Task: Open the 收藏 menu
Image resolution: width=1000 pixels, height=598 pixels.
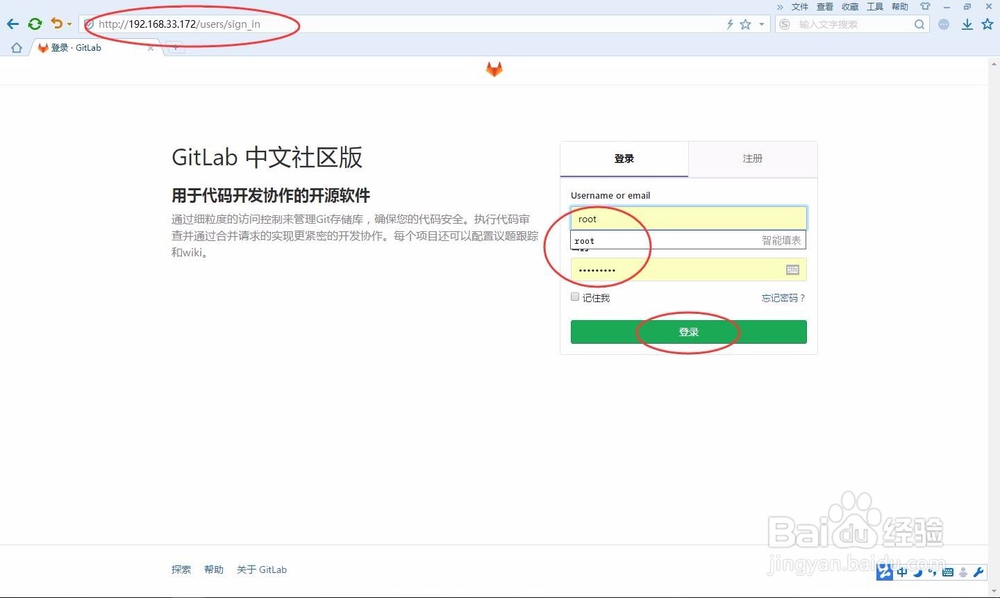Action: 850,7
